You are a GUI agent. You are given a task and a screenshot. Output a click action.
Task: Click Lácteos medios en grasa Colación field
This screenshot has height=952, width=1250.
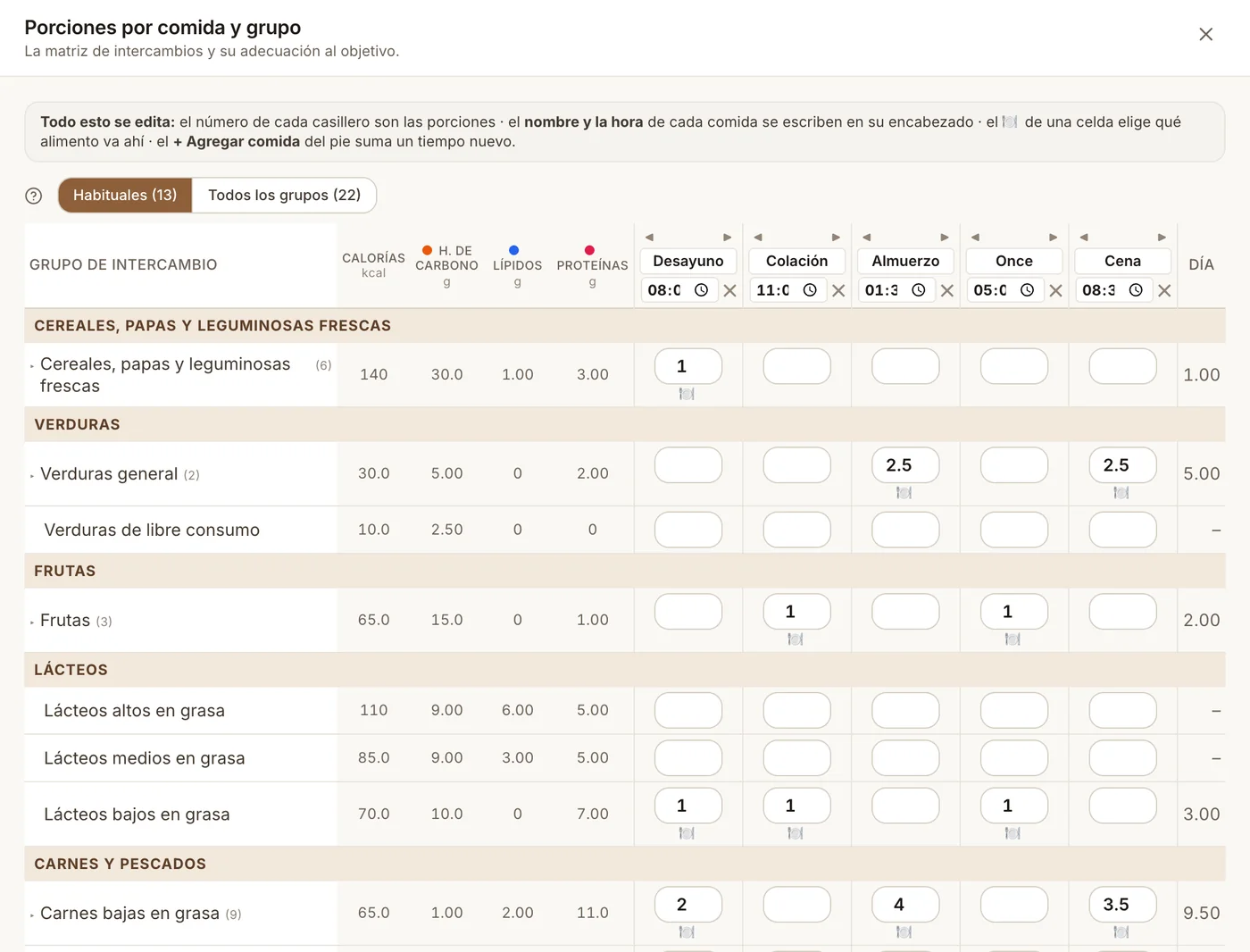point(797,758)
